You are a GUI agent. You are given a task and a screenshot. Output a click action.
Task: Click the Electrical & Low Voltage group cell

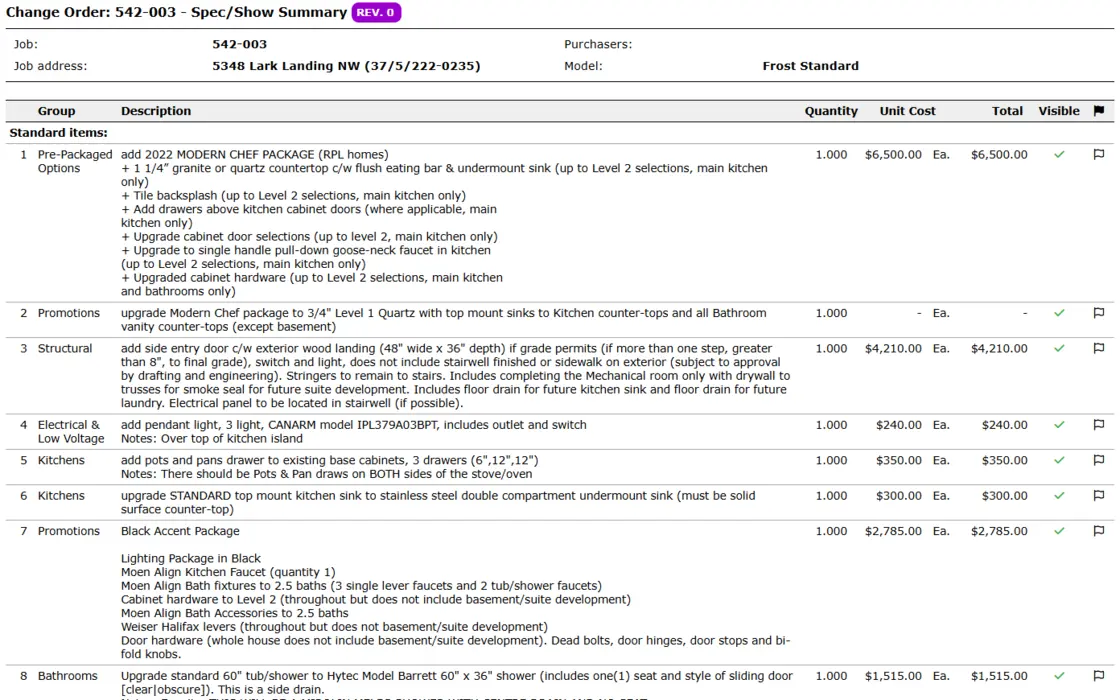tap(71, 431)
